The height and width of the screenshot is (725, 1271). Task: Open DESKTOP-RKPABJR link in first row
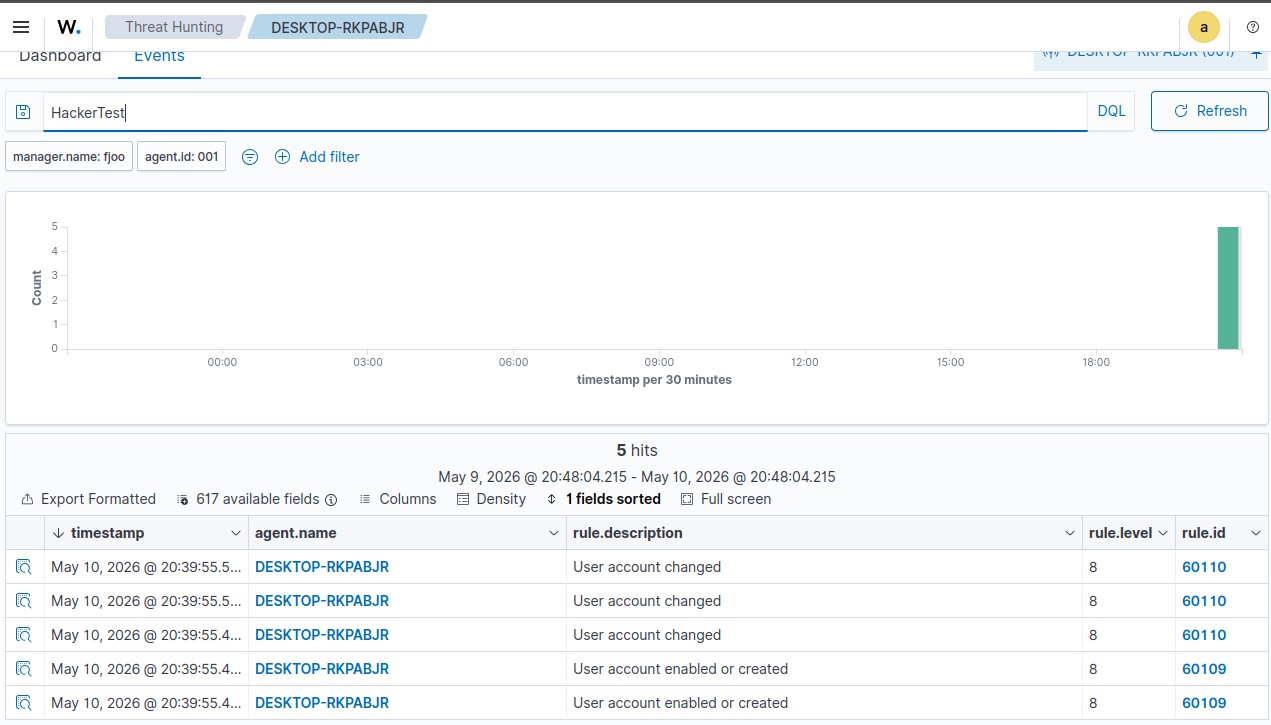(x=322, y=567)
